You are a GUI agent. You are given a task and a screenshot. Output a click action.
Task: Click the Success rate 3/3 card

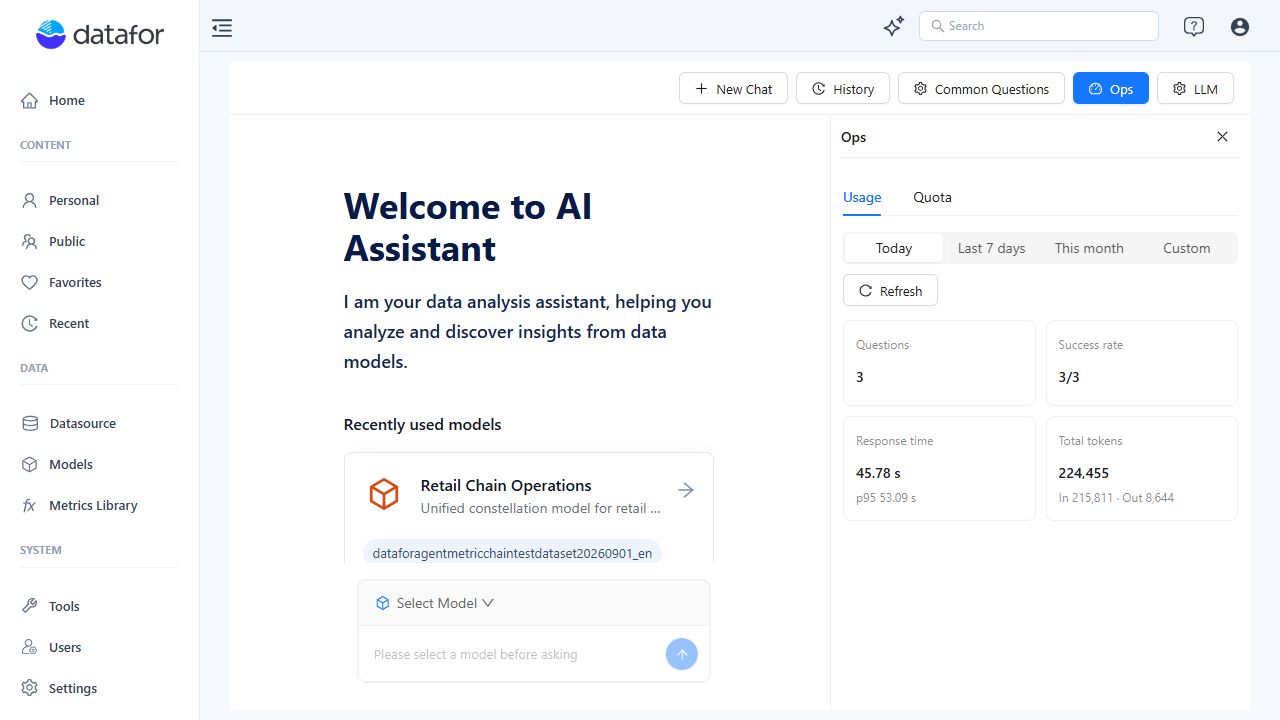(1141, 363)
